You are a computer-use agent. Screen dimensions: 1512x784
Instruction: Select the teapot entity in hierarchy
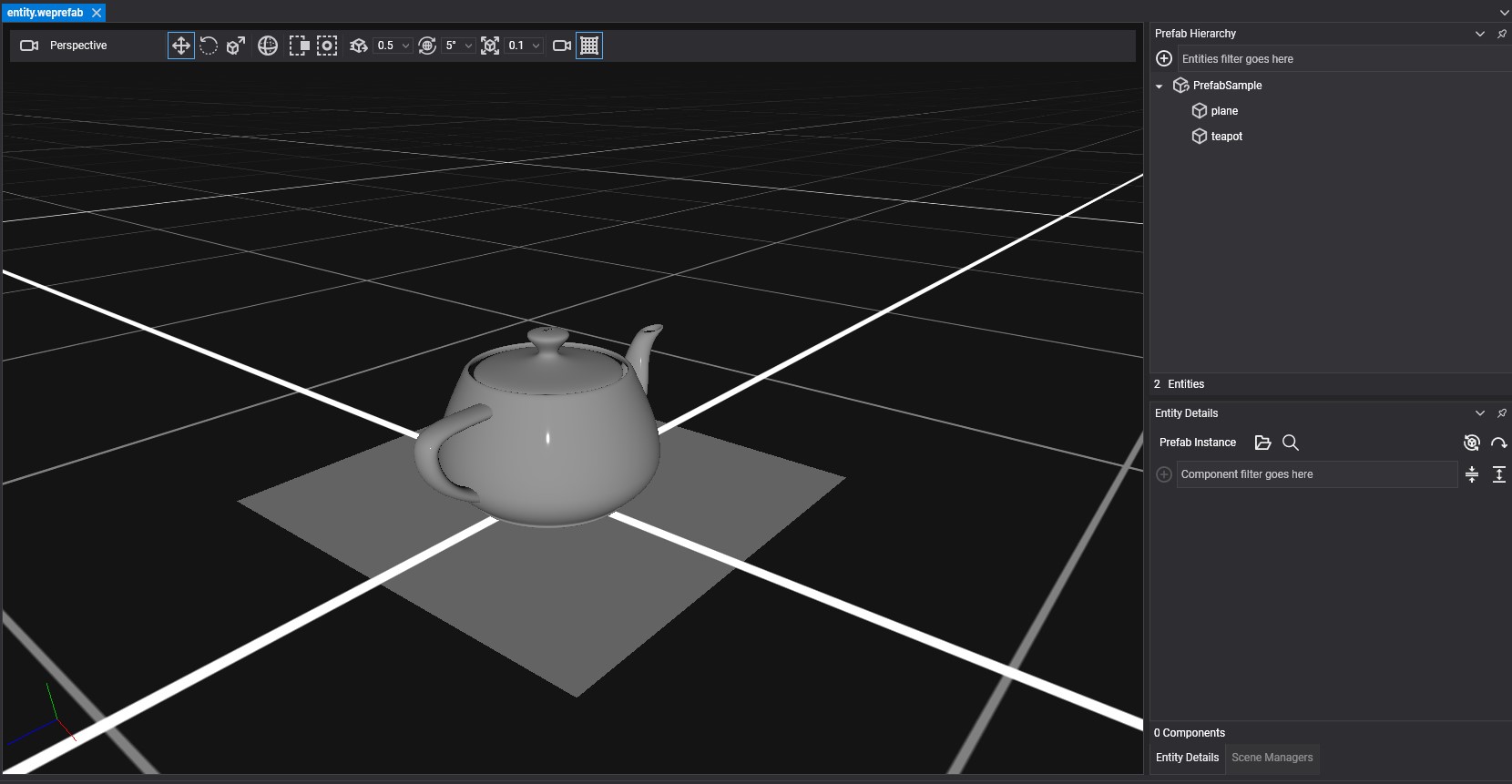click(x=1226, y=137)
